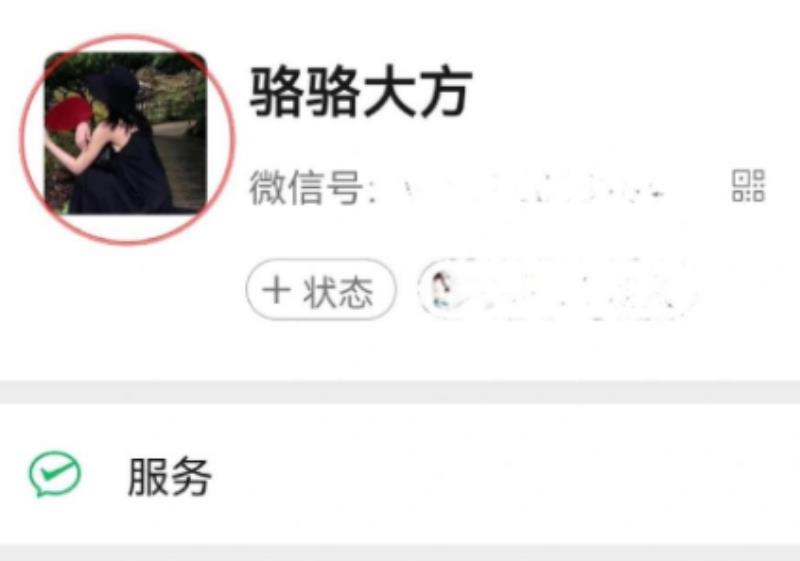The width and height of the screenshot is (800, 561).
Task: Tap the blurred WeChat ID value
Action: 533,188
